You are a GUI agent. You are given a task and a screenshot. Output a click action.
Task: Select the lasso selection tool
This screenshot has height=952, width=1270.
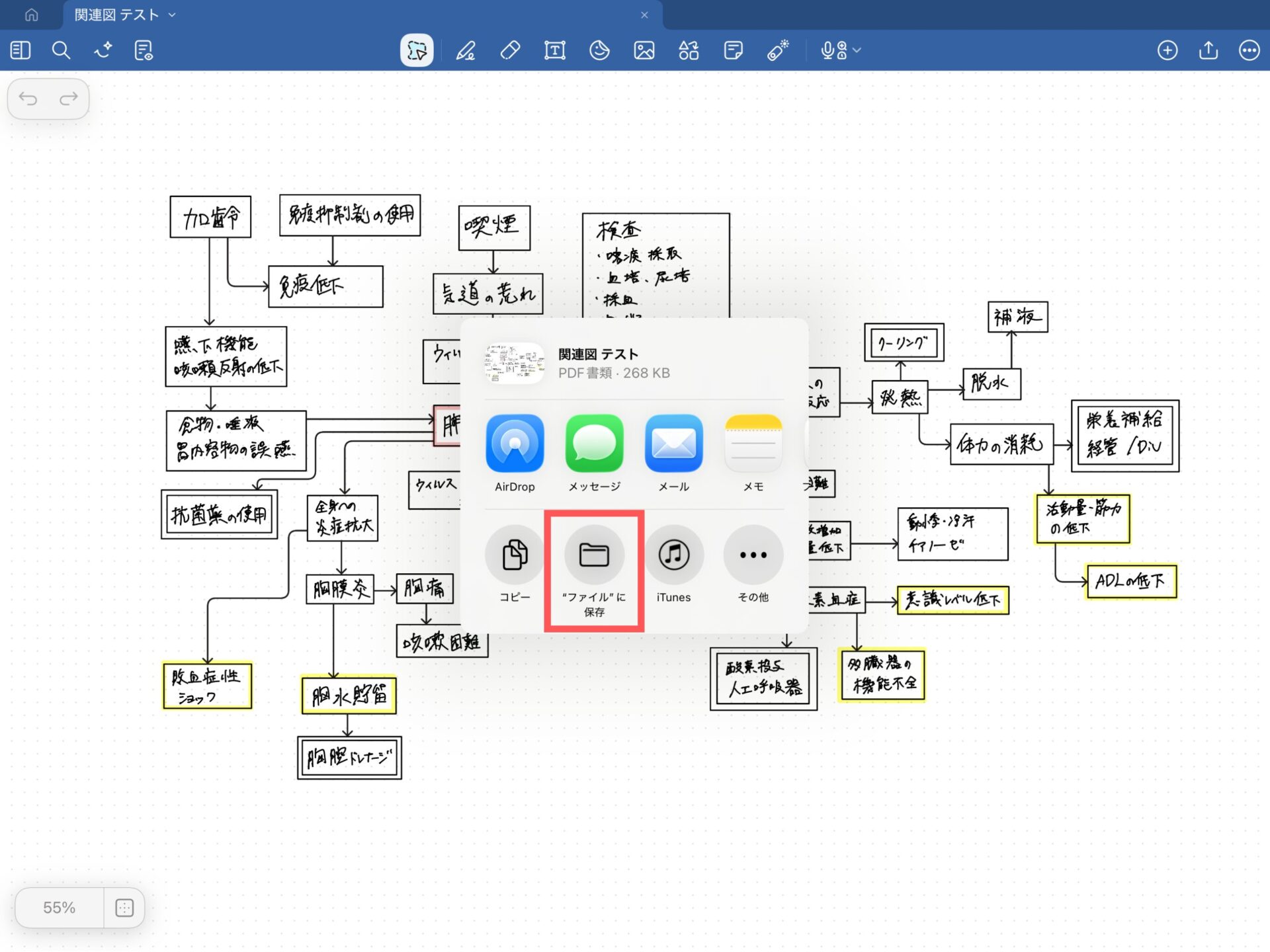point(417,50)
